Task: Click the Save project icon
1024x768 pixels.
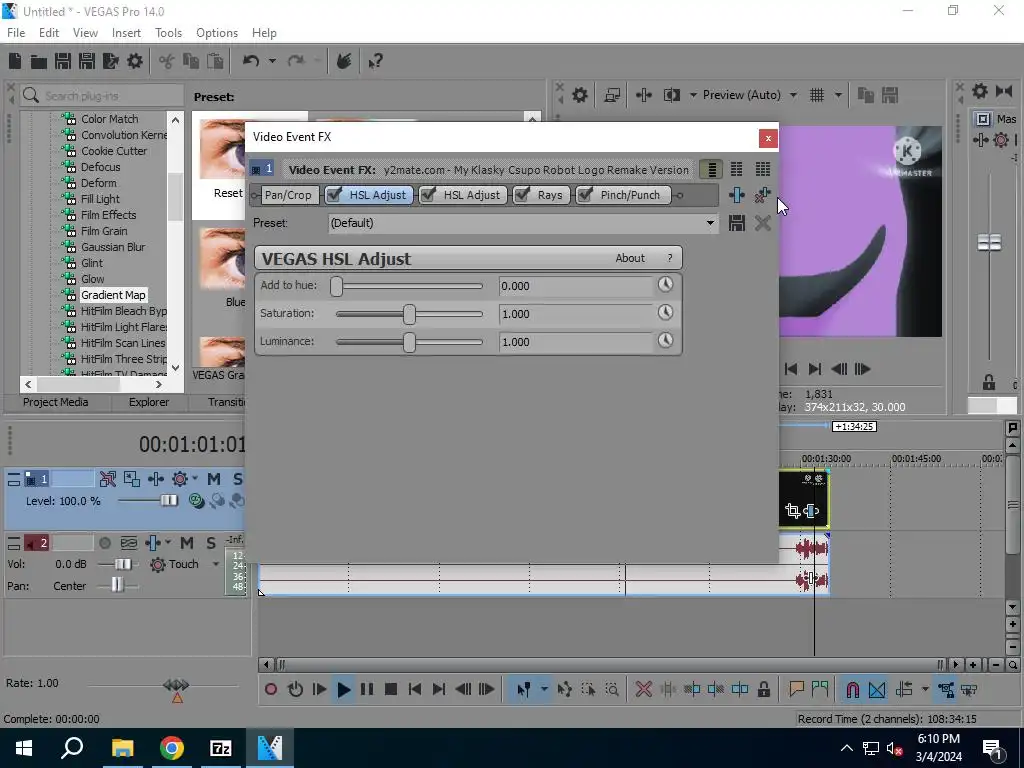Action: (x=63, y=61)
